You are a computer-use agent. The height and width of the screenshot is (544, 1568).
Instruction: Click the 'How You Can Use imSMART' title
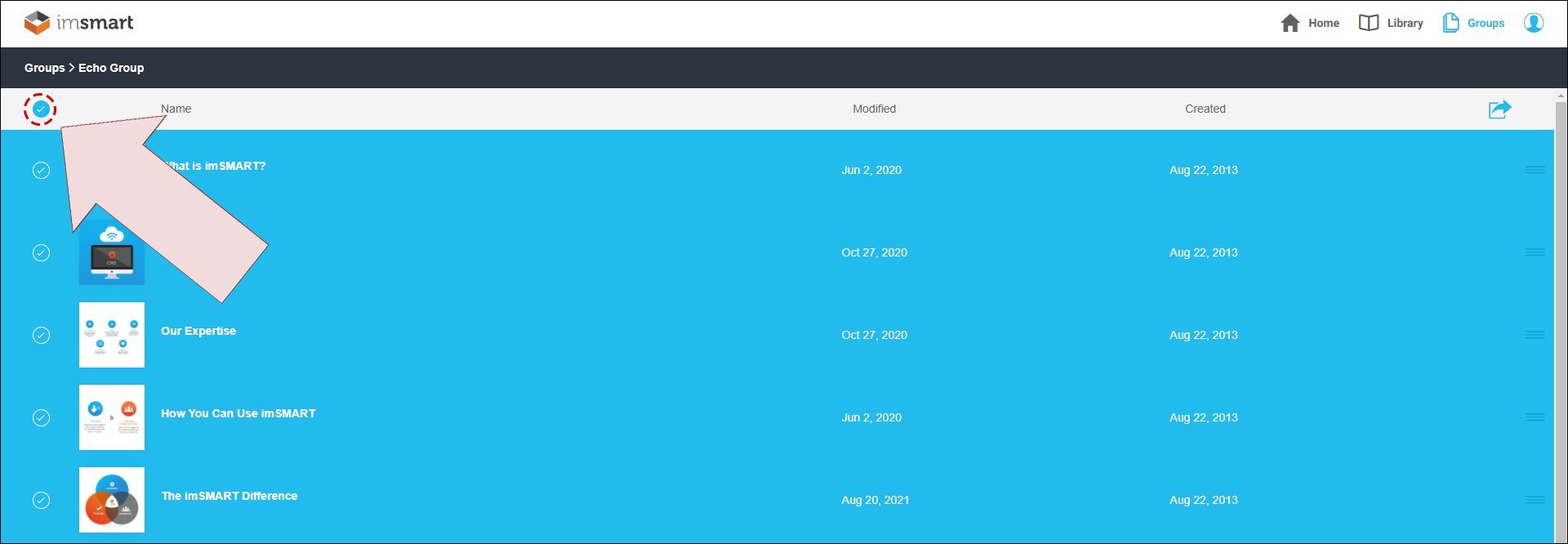(238, 413)
